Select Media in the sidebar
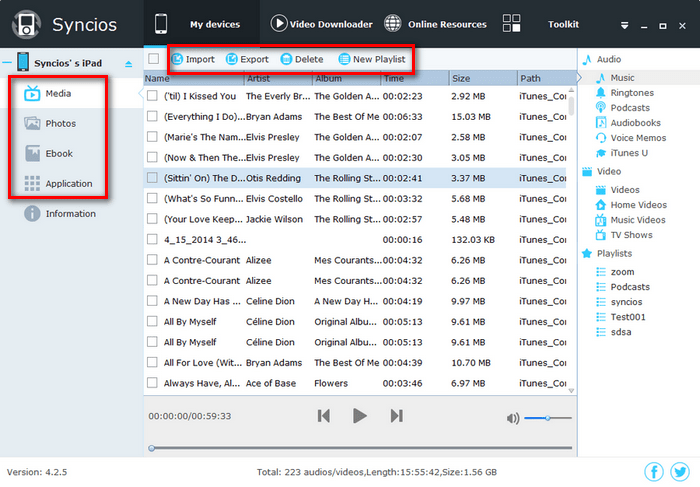Image resolution: width=700 pixels, height=487 pixels. [58, 93]
